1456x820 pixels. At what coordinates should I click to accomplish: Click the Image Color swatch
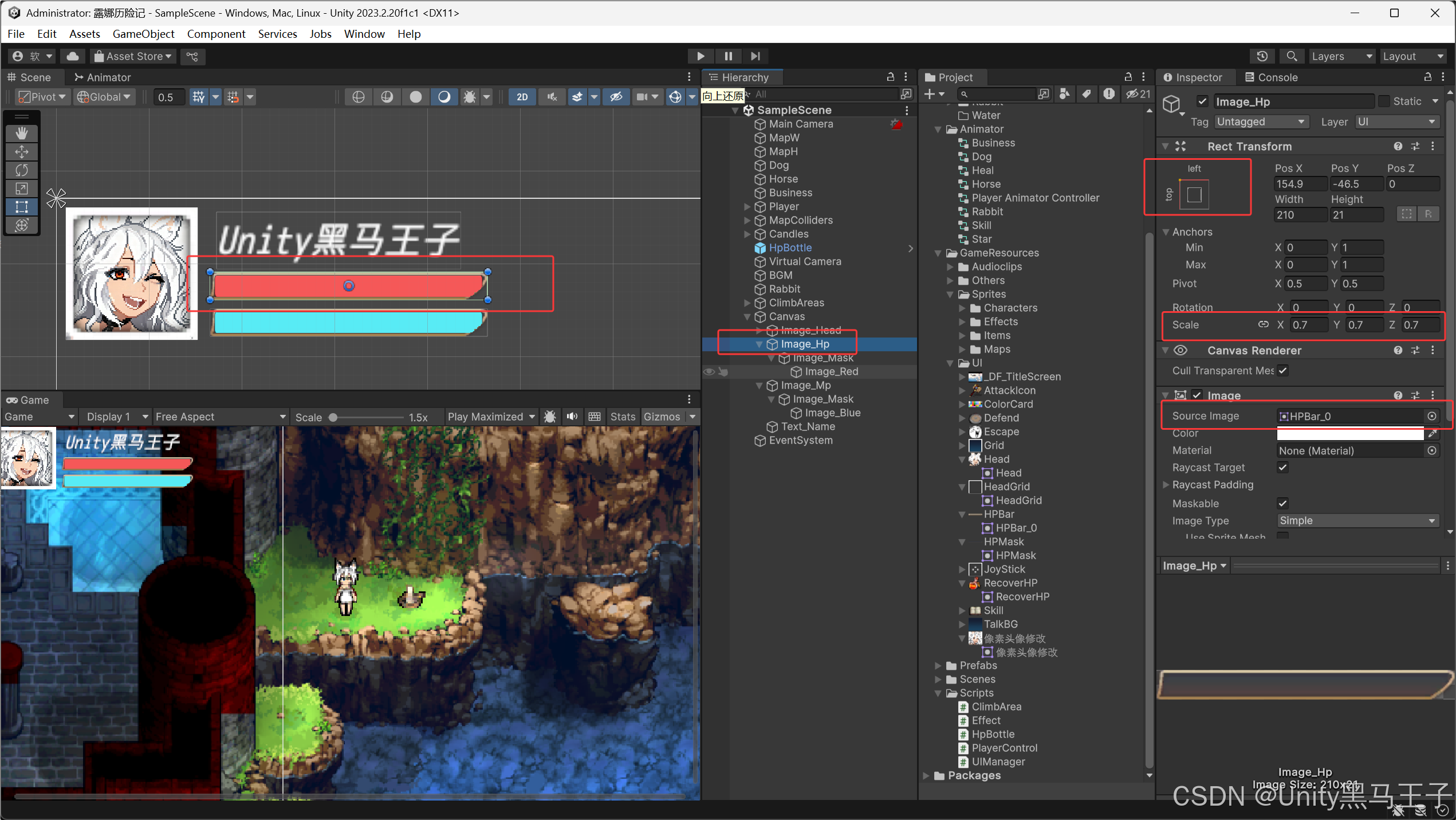[1350, 434]
